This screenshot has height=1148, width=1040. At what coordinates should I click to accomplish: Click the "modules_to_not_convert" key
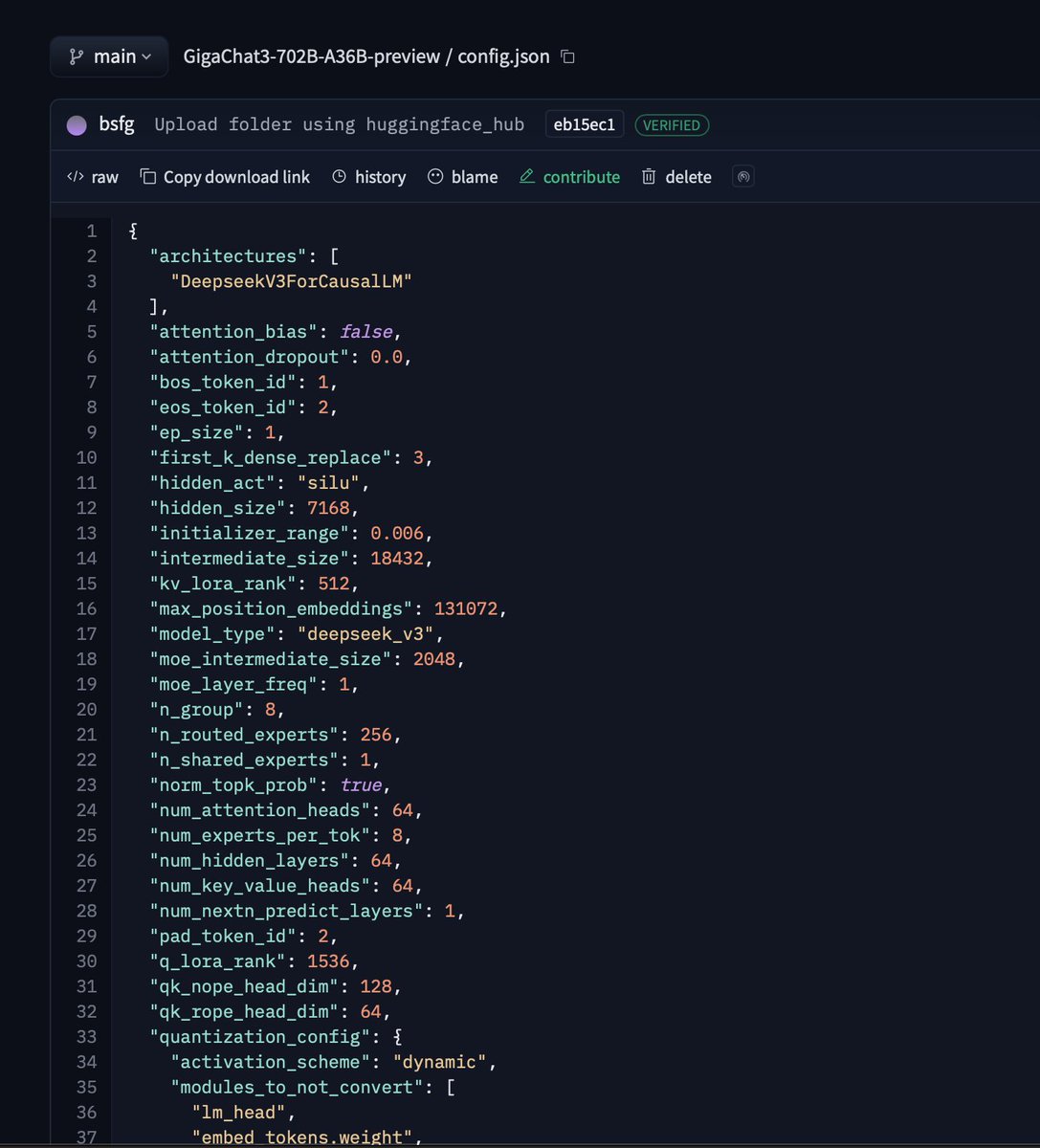click(297, 1087)
